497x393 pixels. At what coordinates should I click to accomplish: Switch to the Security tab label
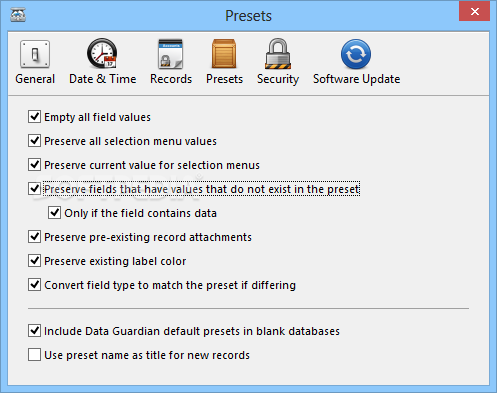tap(278, 79)
